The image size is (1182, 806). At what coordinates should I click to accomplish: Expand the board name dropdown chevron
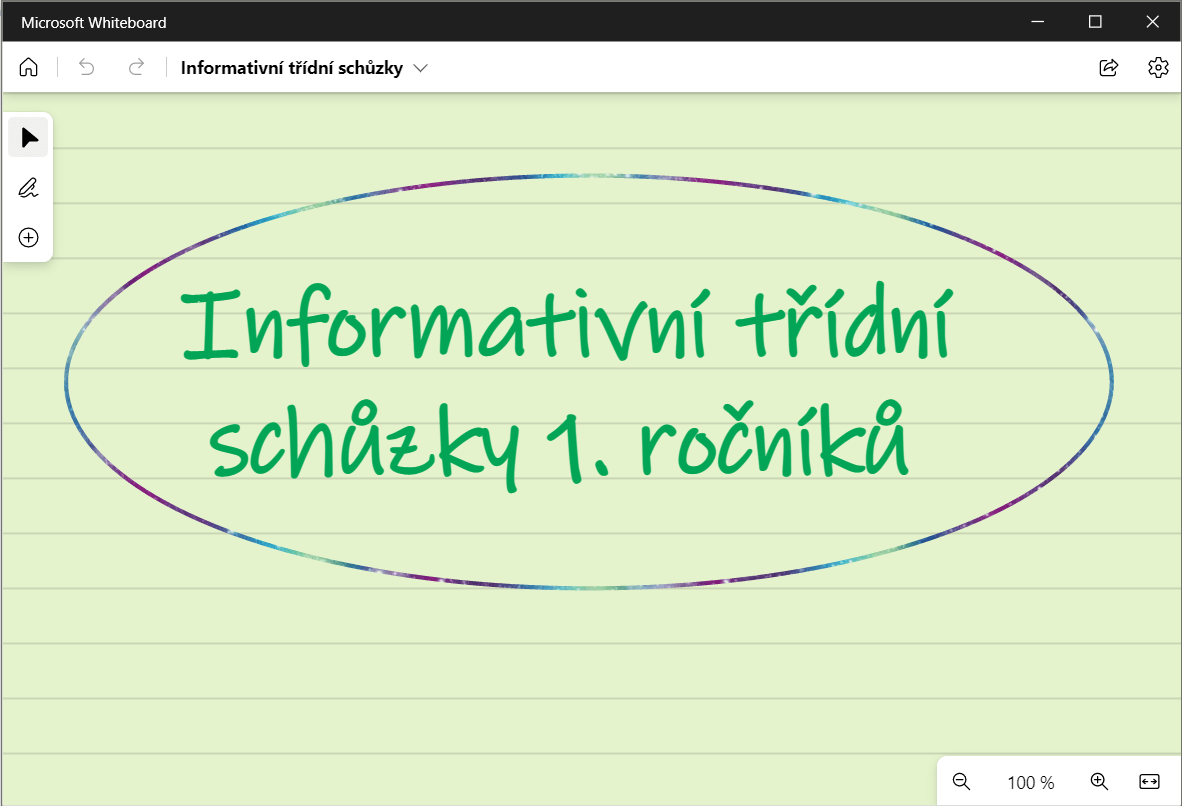pyautogui.click(x=421, y=68)
